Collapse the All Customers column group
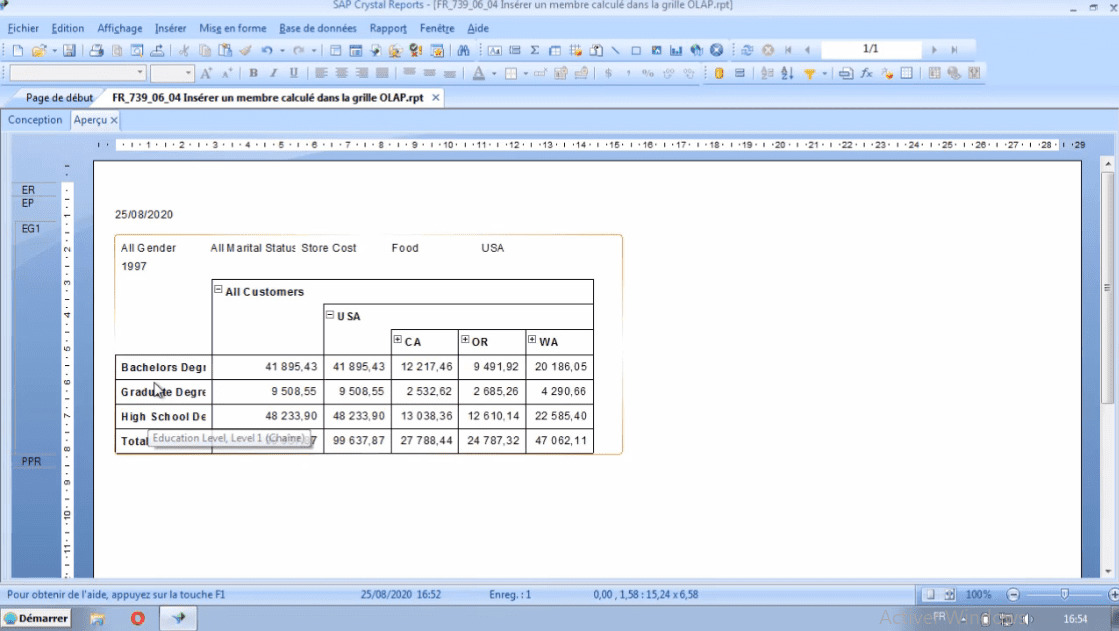The width and height of the screenshot is (1119, 631). (x=218, y=291)
